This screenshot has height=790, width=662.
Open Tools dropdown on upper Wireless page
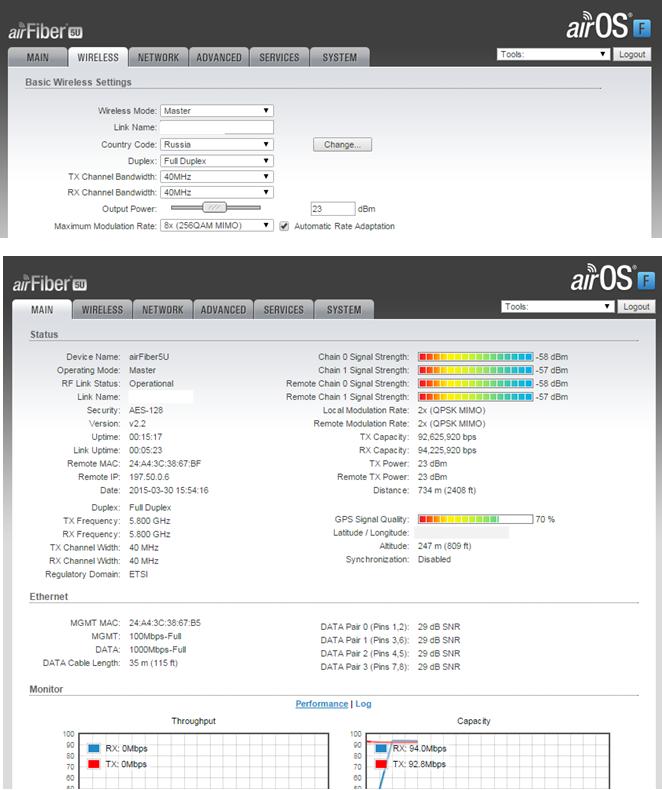pyautogui.click(x=553, y=54)
